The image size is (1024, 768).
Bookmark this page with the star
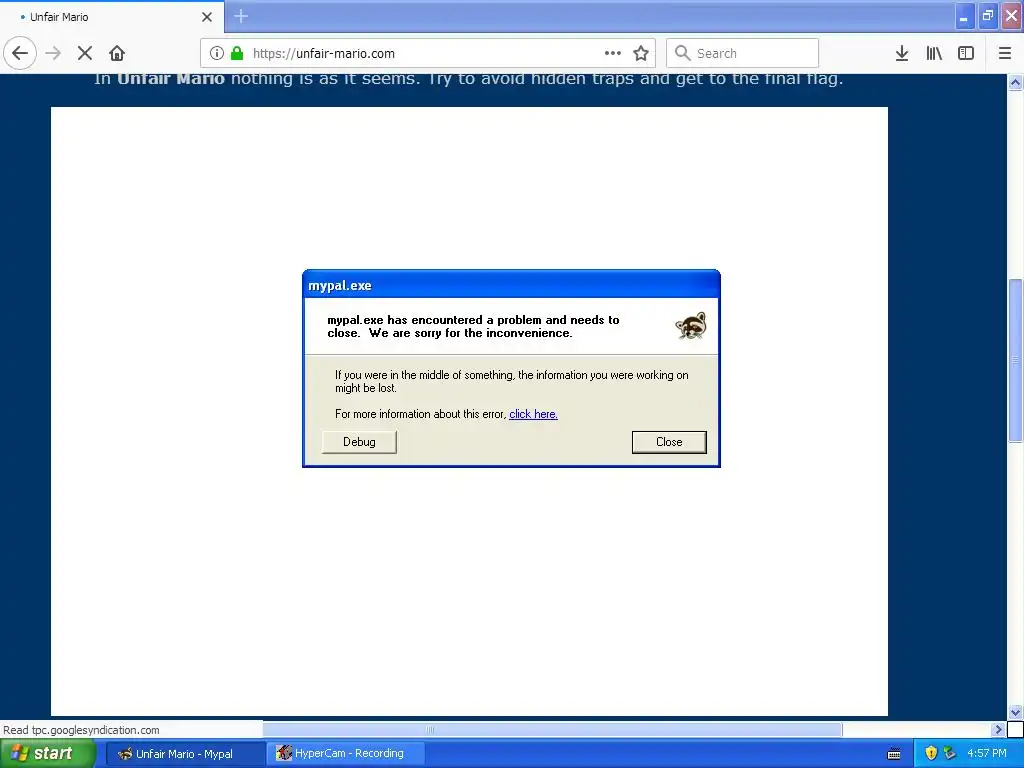[x=641, y=53]
